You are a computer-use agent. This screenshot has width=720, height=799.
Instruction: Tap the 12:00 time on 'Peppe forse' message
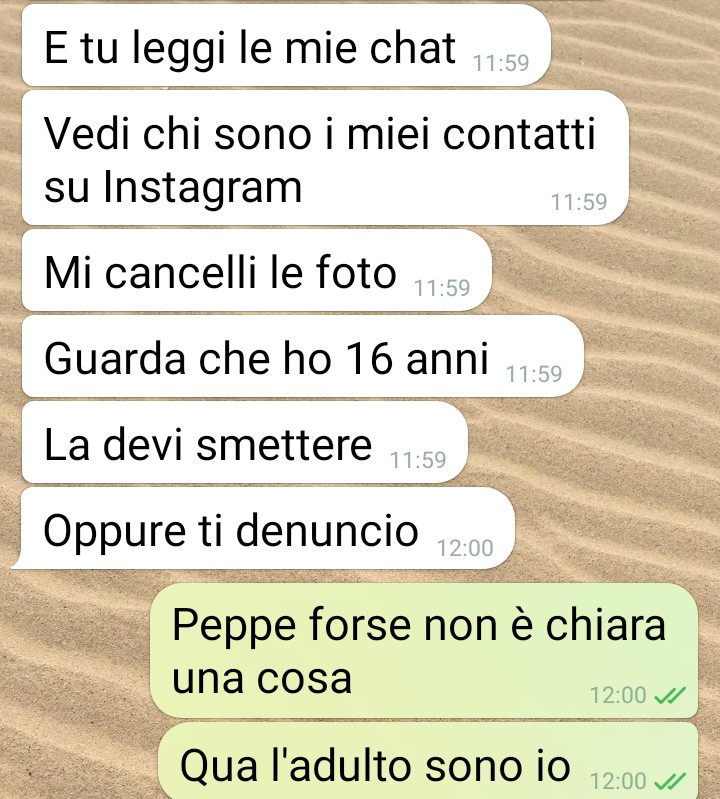click(x=618, y=696)
